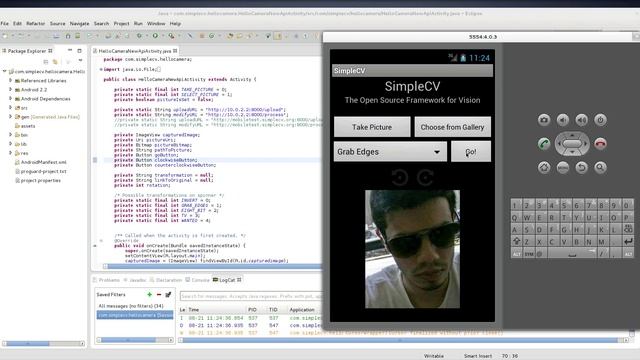The width and height of the screenshot is (640, 360).
Task: Click the Saved Filters horizontal scrollbar
Action: click(135, 340)
